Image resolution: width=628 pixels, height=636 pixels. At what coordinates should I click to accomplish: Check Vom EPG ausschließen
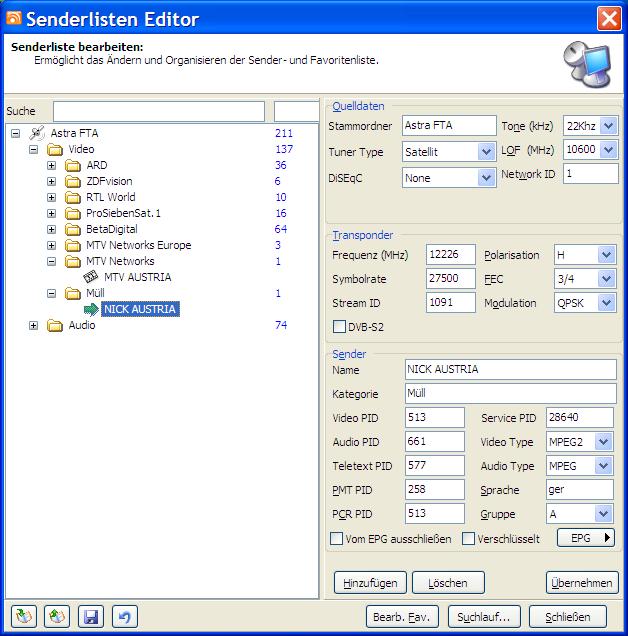[337, 538]
